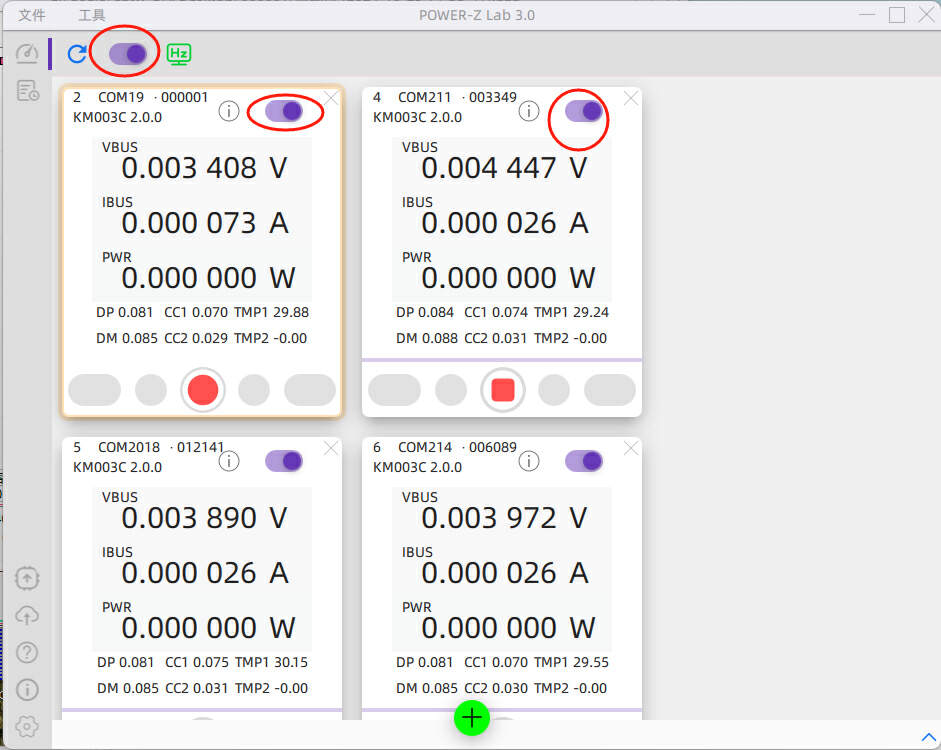Open the help question mark icon
941x750 pixels.
tap(27, 652)
